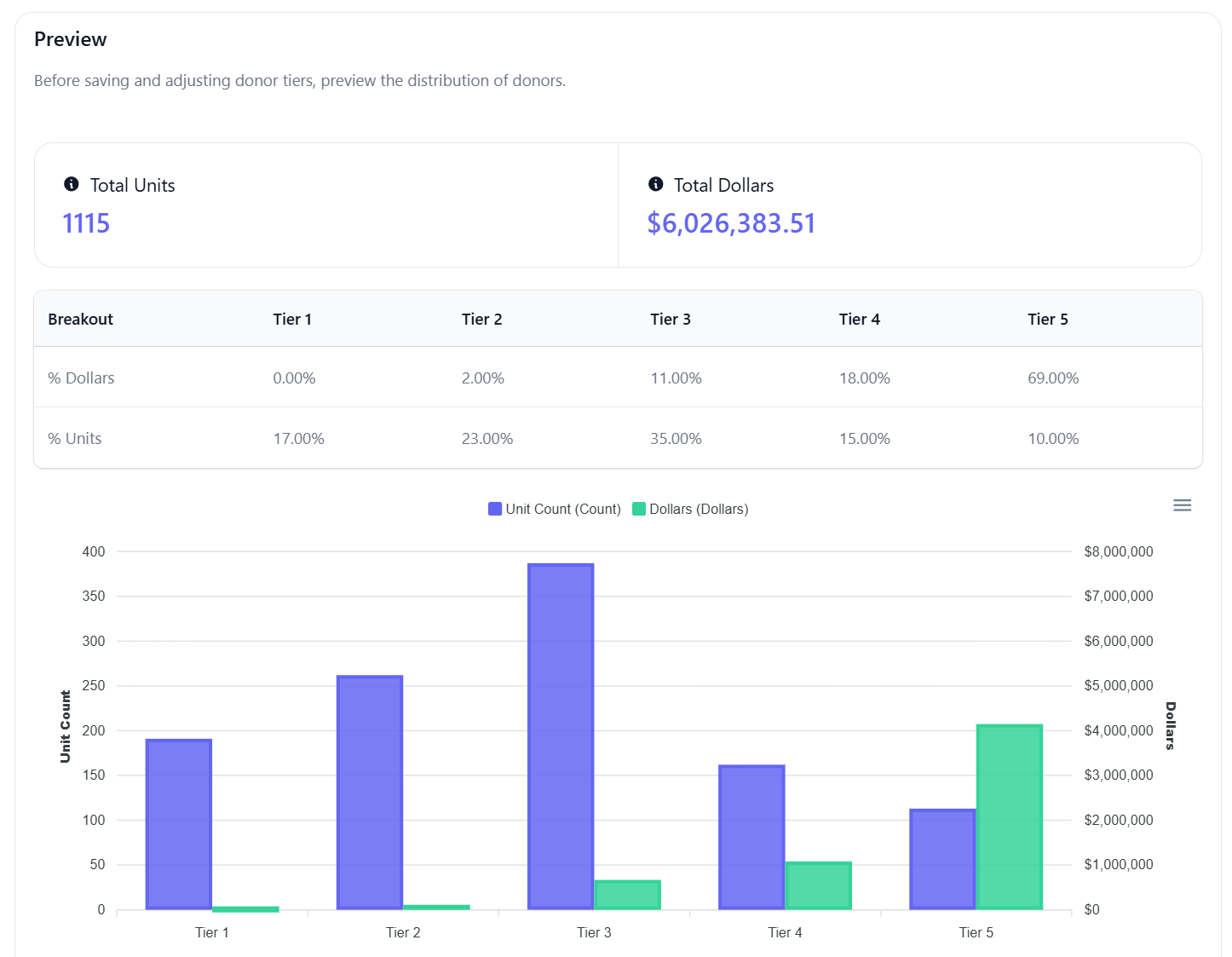This screenshot has height=957, width=1232.
Task: Click the rotated Unit Count axis title
Action: click(66, 726)
